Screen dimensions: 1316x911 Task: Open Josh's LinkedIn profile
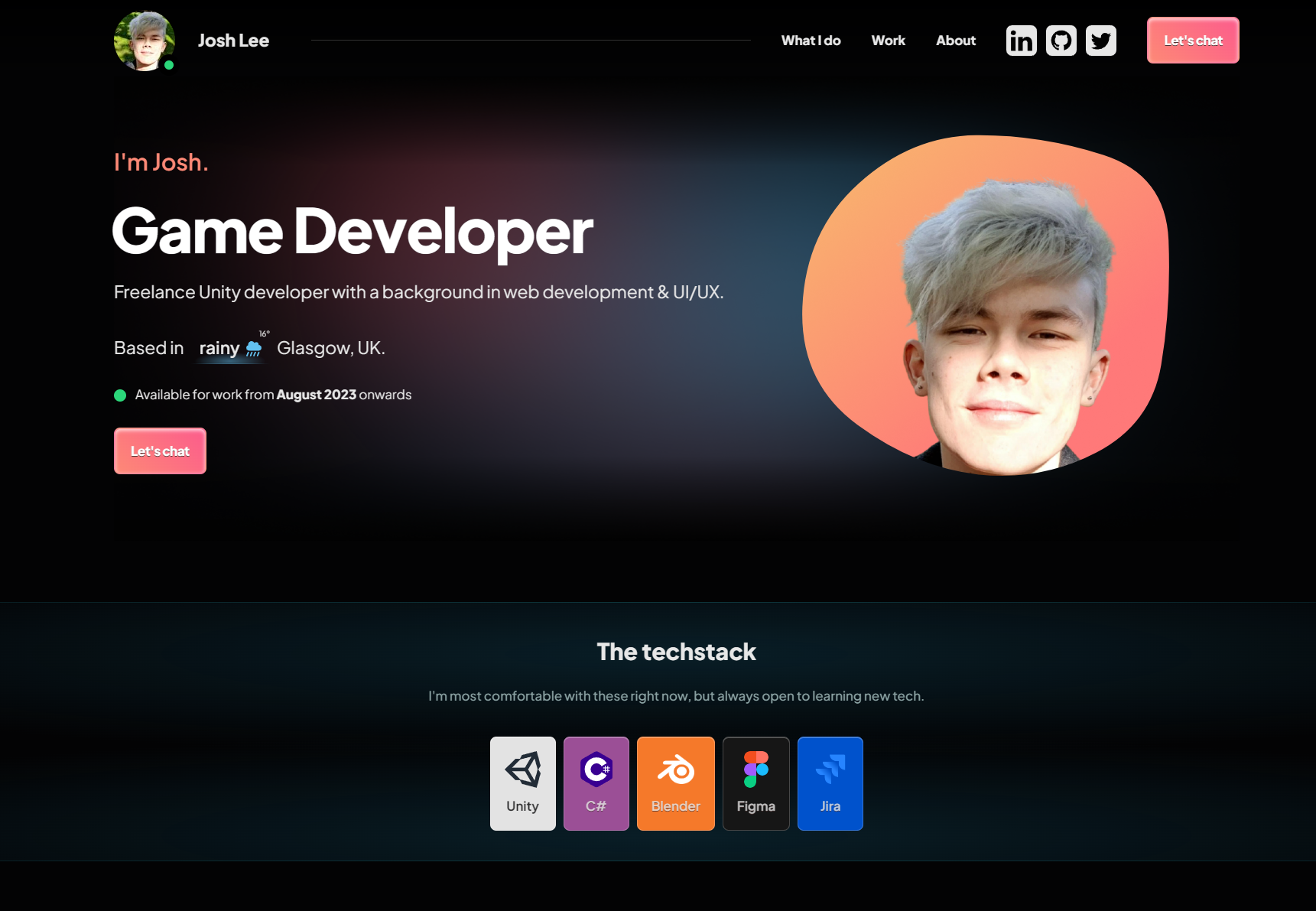pyautogui.click(x=1021, y=41)
